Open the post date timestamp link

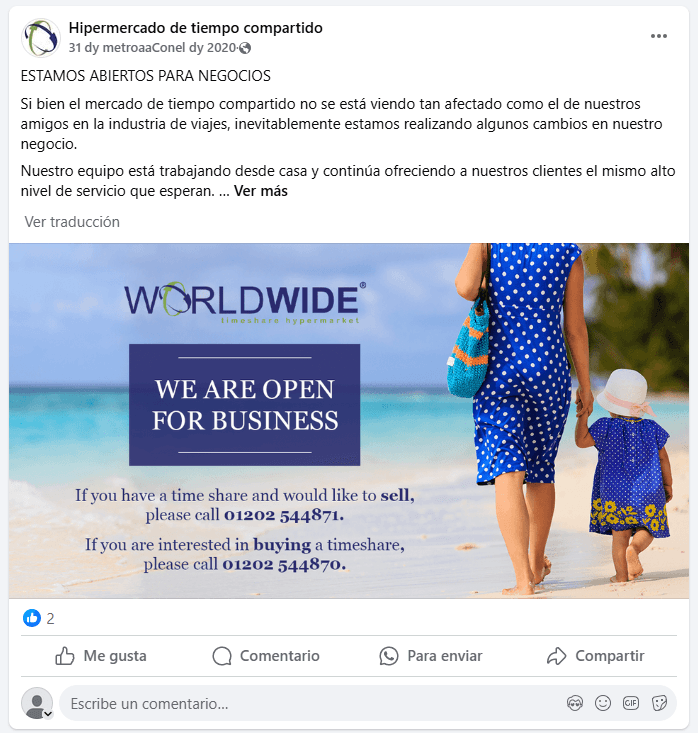pos(152,48)
